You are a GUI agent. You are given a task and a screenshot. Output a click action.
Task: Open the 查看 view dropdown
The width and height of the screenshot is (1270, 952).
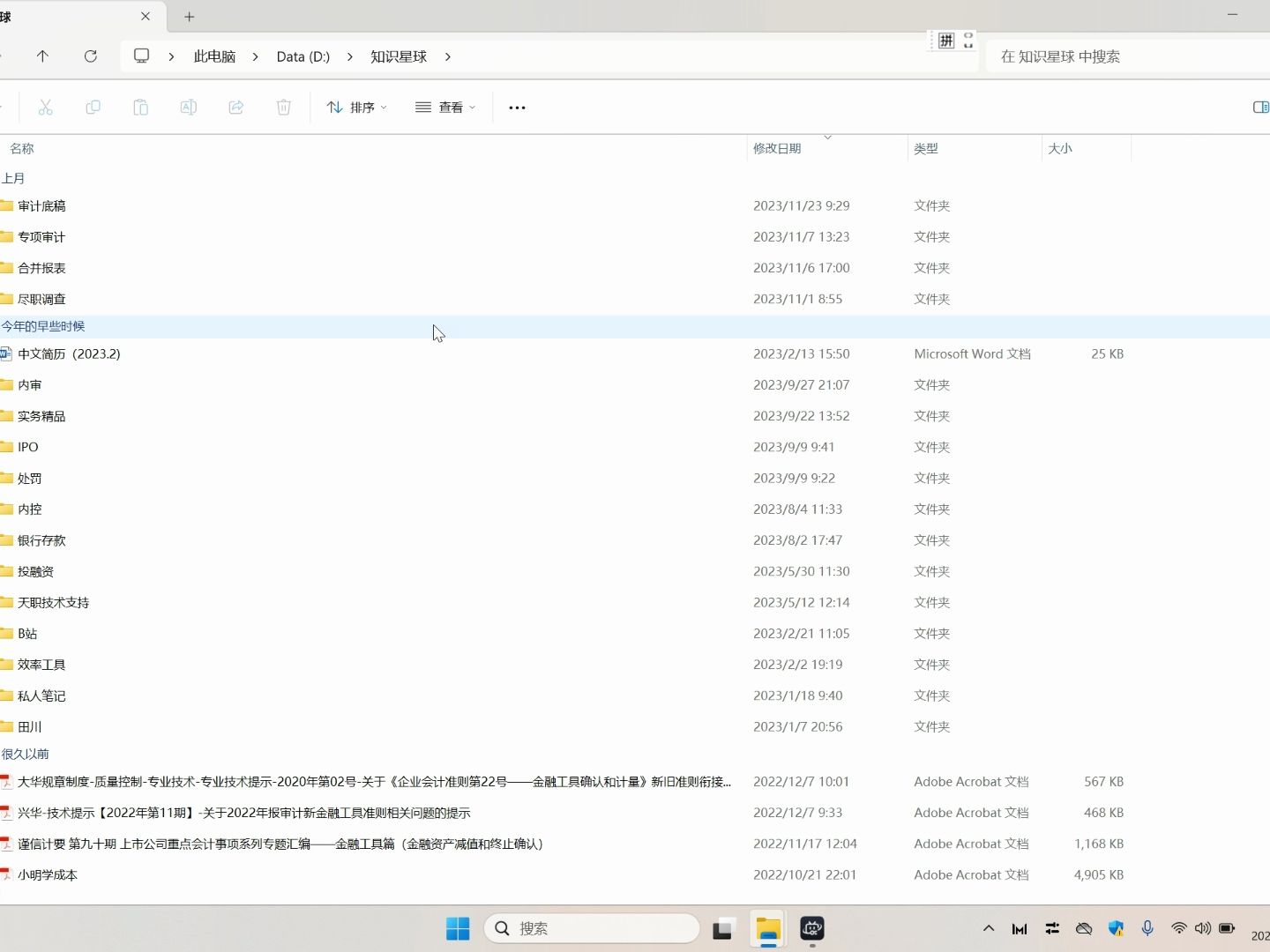[x=445, y=108]
